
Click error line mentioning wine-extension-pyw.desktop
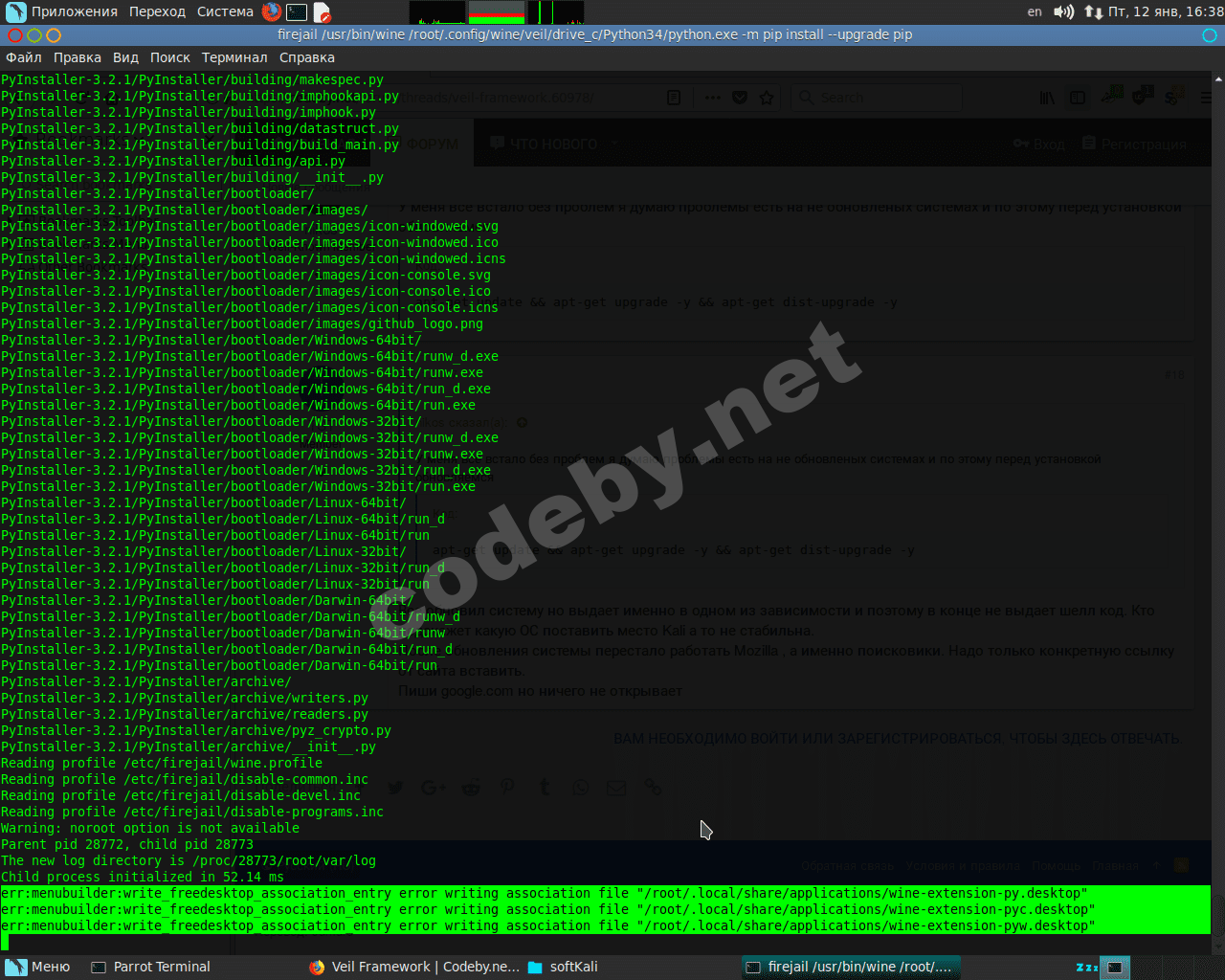coord(548,926)
